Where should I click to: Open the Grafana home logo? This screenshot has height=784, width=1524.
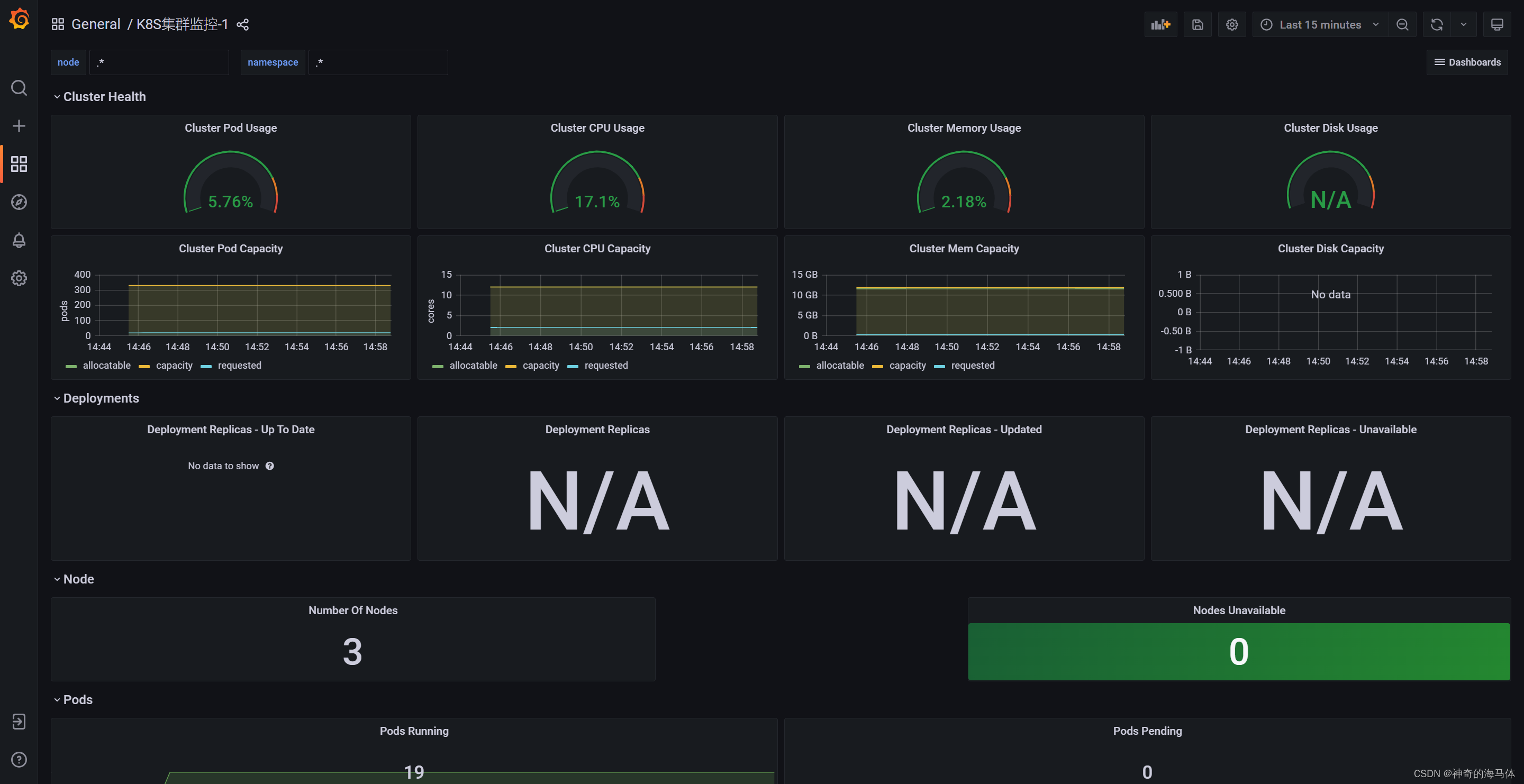(x=19, y=19)
